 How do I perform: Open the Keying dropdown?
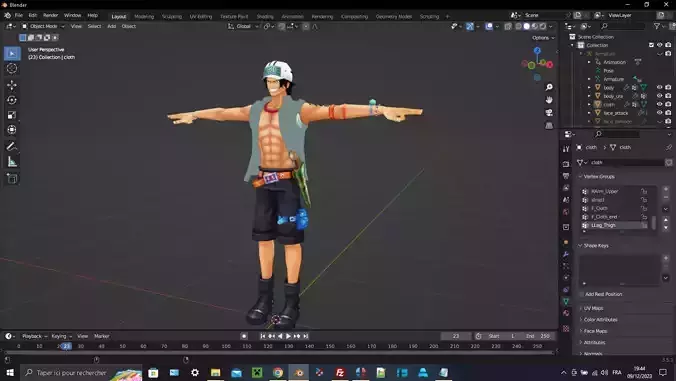pos(62,336)
